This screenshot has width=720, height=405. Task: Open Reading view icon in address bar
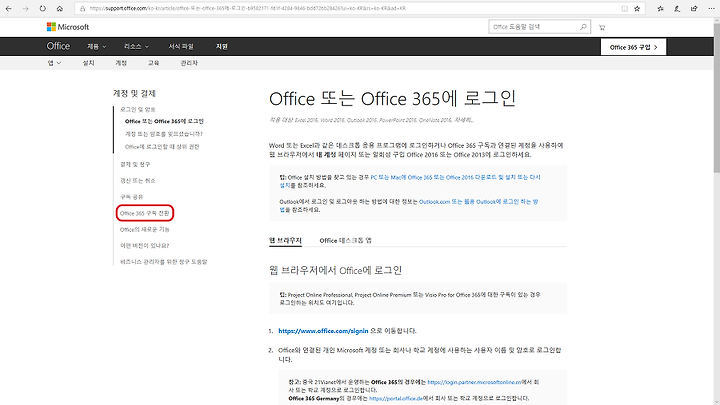[624, 8]
